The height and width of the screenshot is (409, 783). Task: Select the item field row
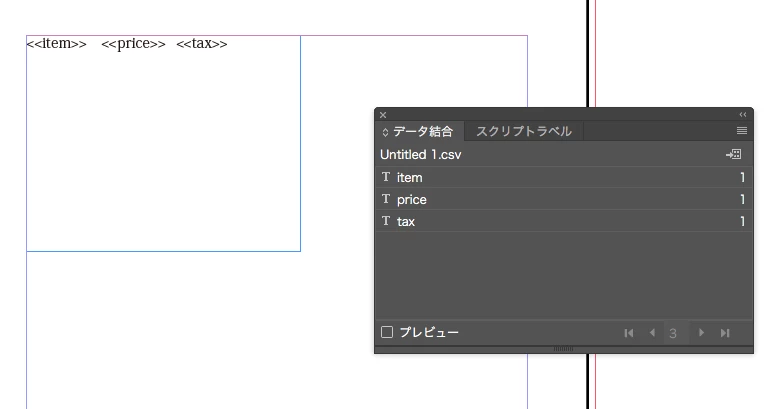563,177
